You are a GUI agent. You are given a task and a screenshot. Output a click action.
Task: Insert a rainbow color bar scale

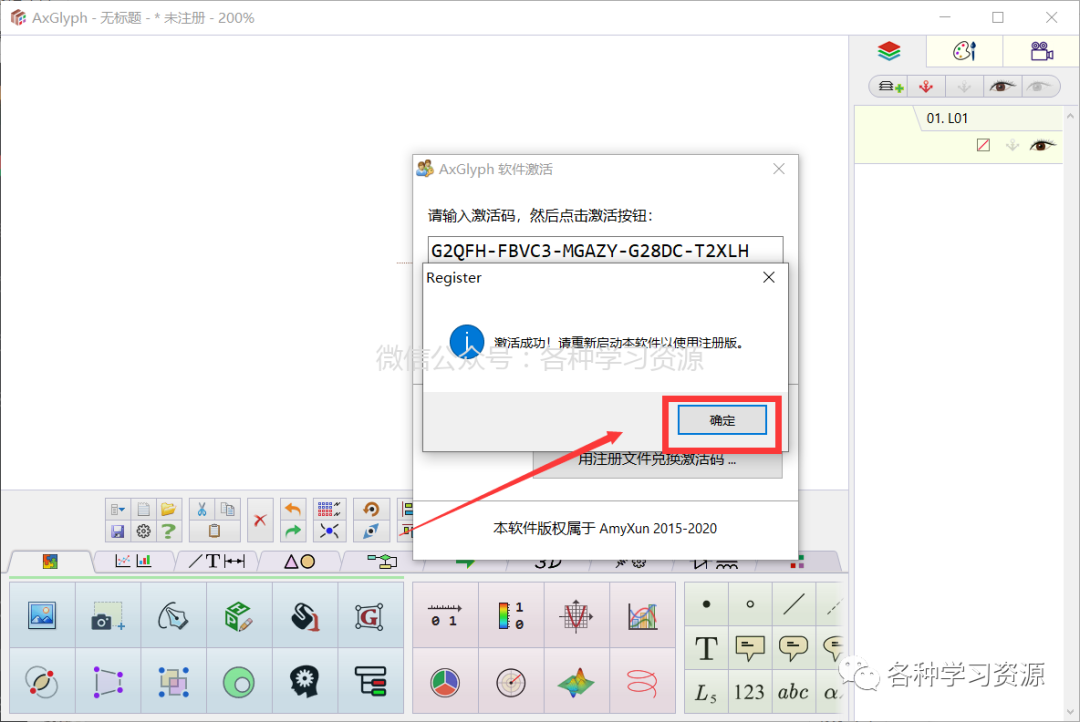coord(510,615)
